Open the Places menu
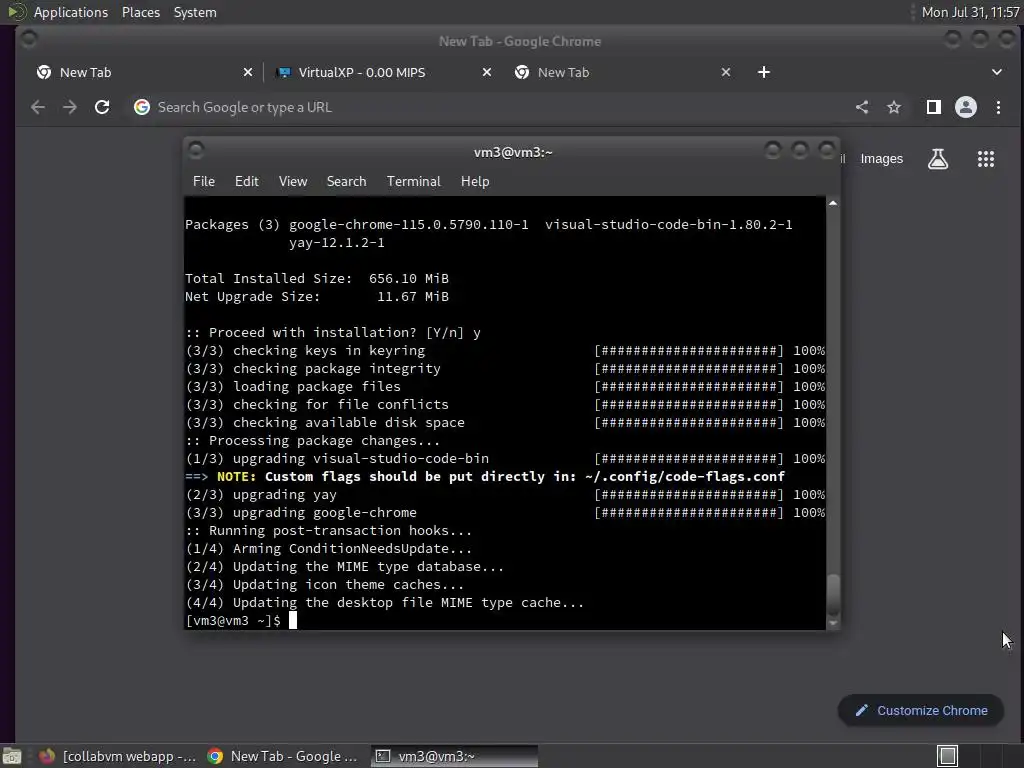The image size is (1024, 768). (140, 12)
